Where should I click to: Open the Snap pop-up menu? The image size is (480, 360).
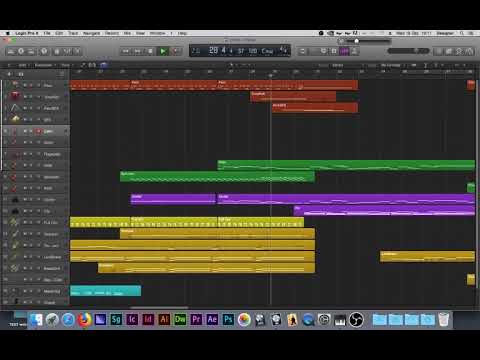(338, 65)
